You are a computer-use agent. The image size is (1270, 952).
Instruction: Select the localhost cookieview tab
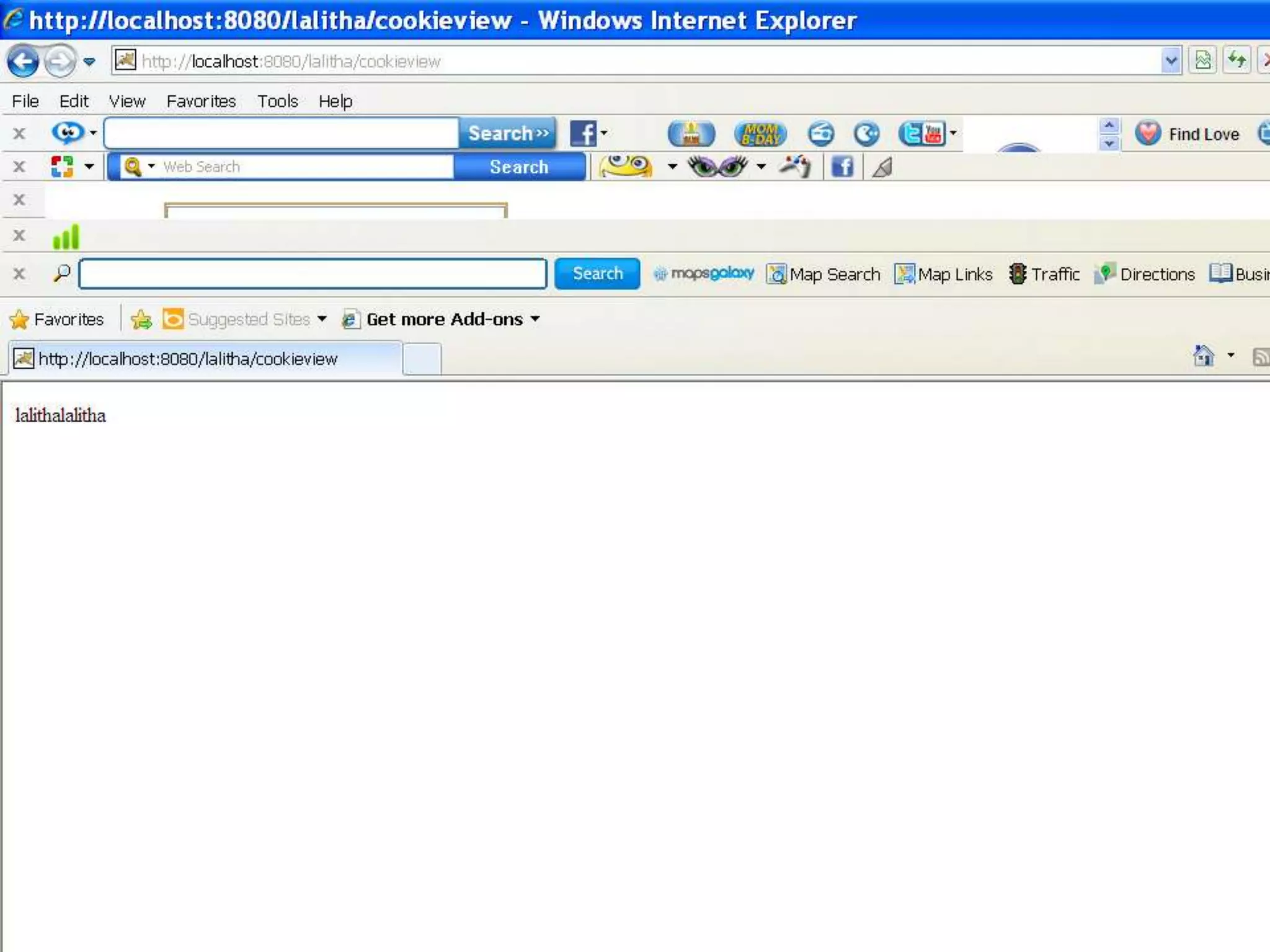(x=205, y=359)
